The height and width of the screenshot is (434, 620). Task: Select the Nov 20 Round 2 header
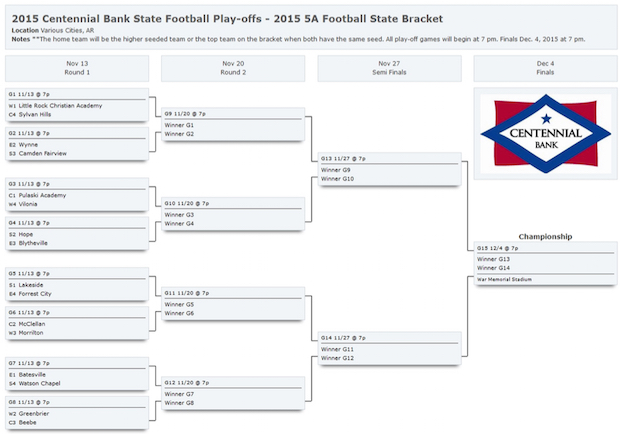coord(233,68)
